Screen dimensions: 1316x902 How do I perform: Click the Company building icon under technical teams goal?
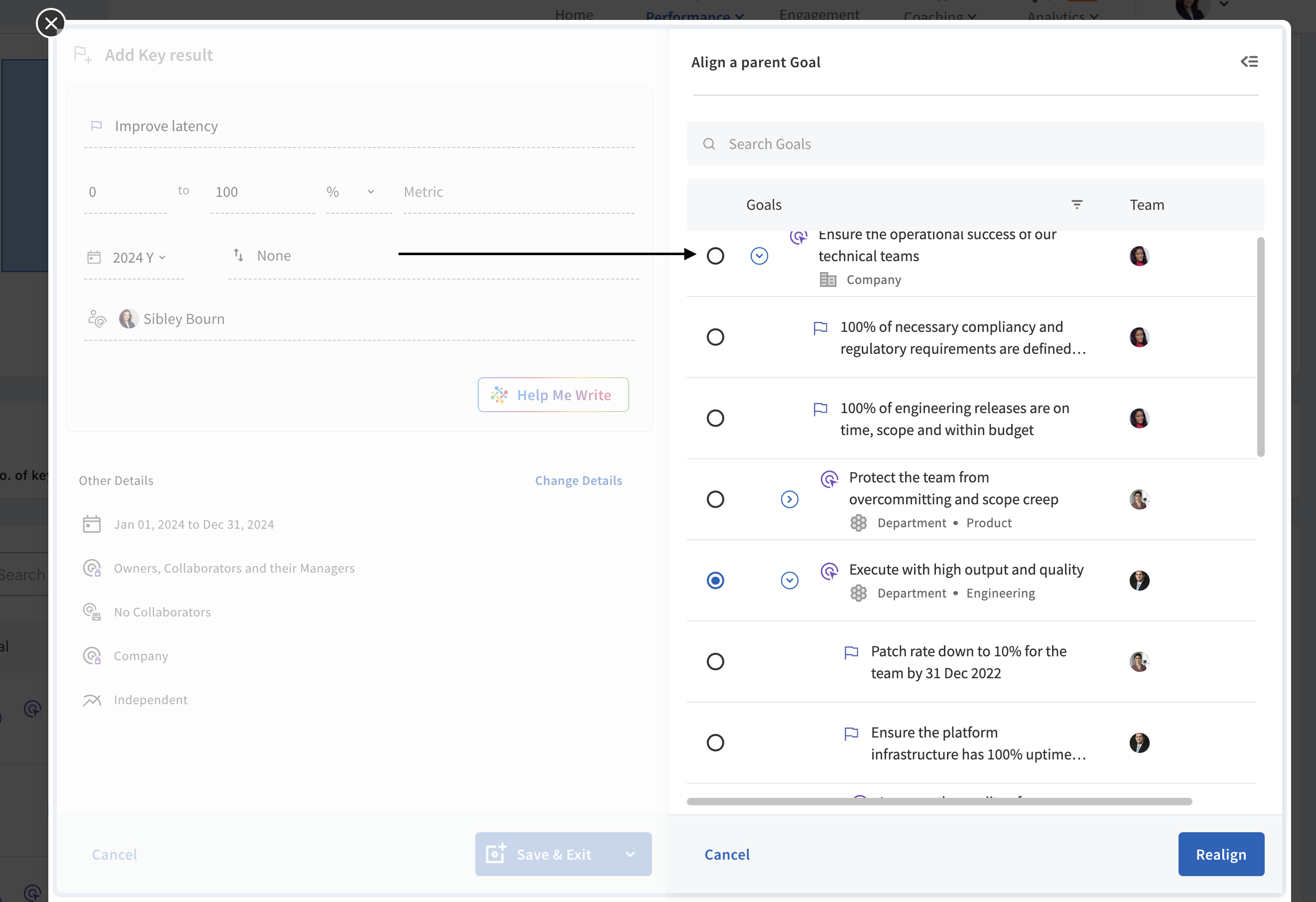click(828, 280)
